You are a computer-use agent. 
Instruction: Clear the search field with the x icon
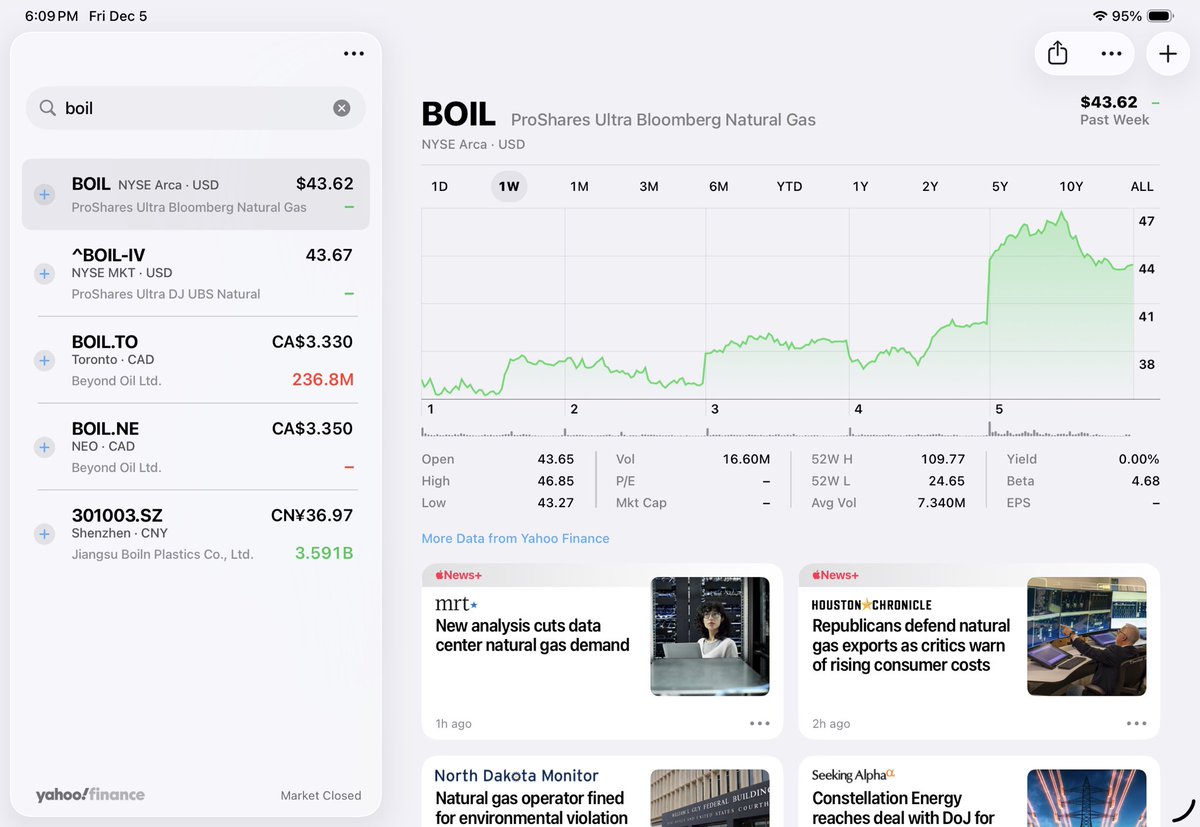click(342, 108)
